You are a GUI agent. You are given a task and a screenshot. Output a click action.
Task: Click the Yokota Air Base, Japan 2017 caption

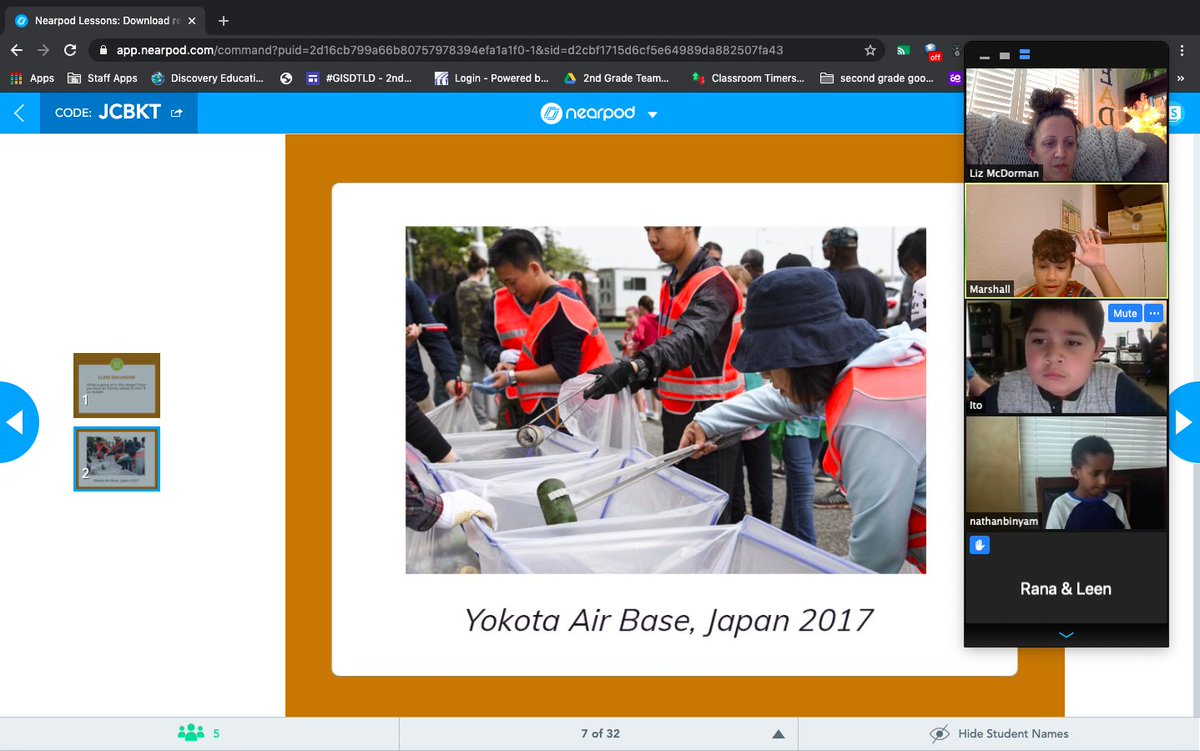[668, 620]
